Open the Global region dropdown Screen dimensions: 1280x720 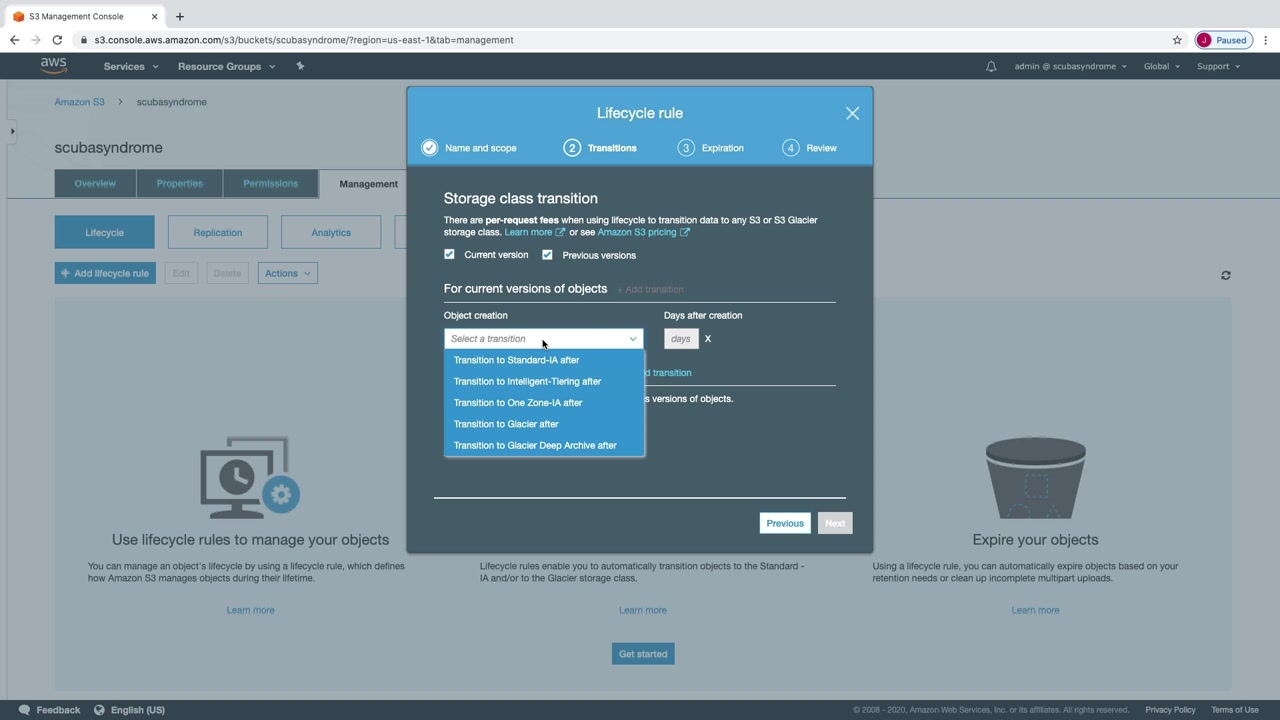tap(1162, 66)
